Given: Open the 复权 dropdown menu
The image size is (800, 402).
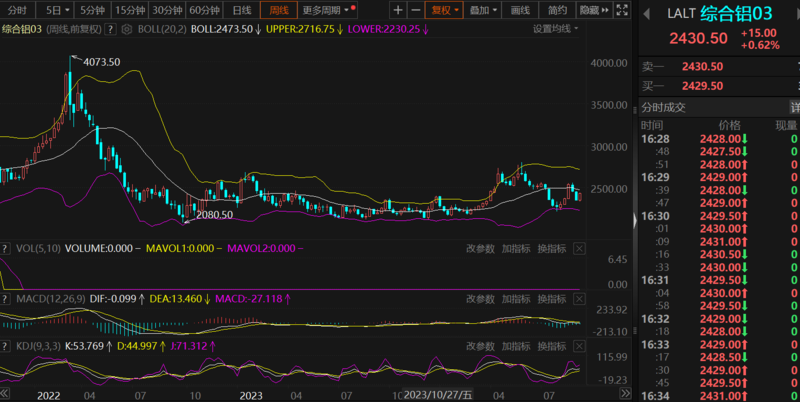Looking at the screenshot, I should pyautogui.click(x=444, y=10).
